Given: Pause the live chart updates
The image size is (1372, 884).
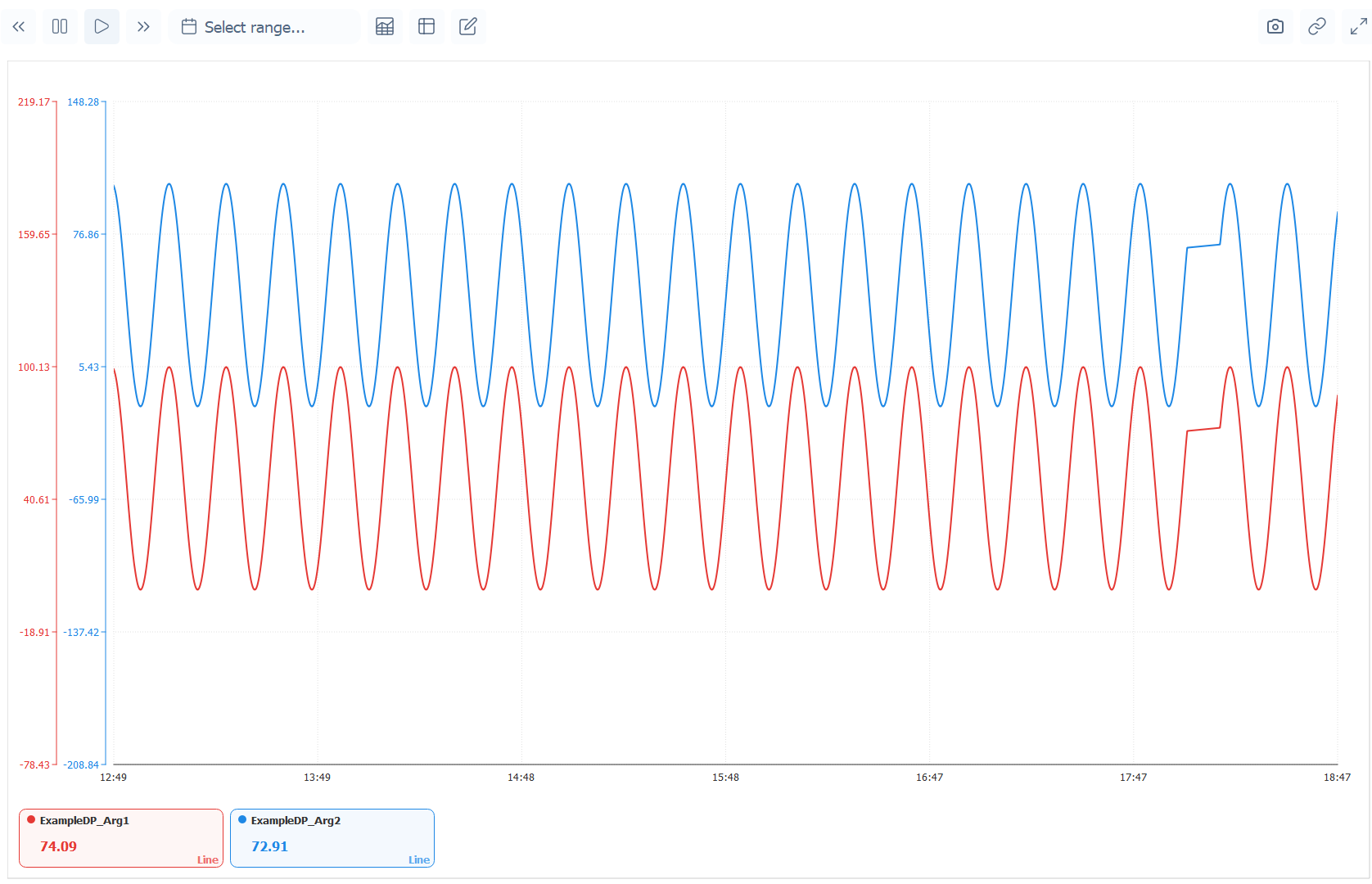Looking at the screenshot, I should (x=60, y=27).
